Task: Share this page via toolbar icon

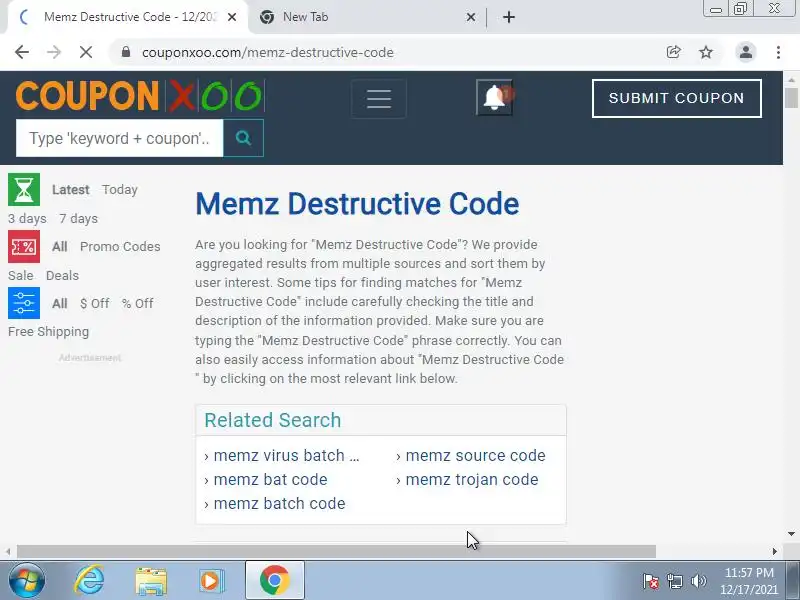Action: [x=673, y=52]
